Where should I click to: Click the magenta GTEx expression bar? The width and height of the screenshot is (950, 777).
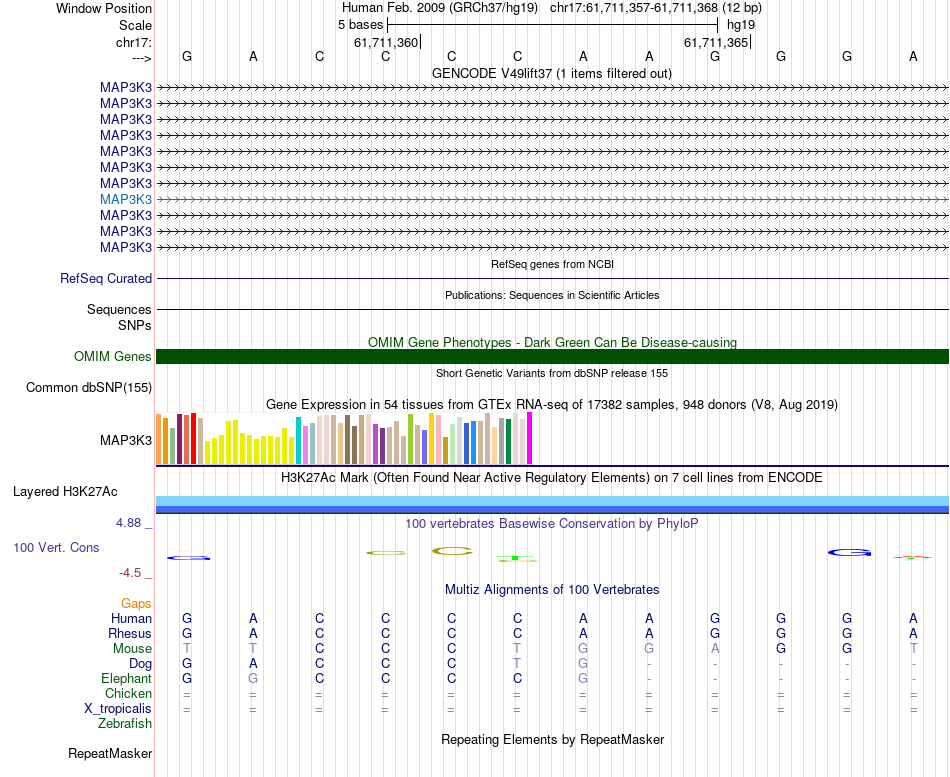(x=530, y=438)
